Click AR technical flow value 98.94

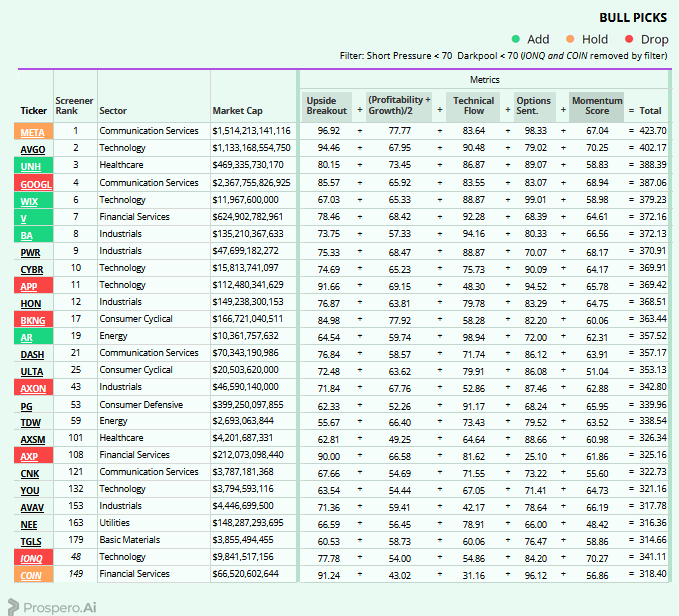473,337
